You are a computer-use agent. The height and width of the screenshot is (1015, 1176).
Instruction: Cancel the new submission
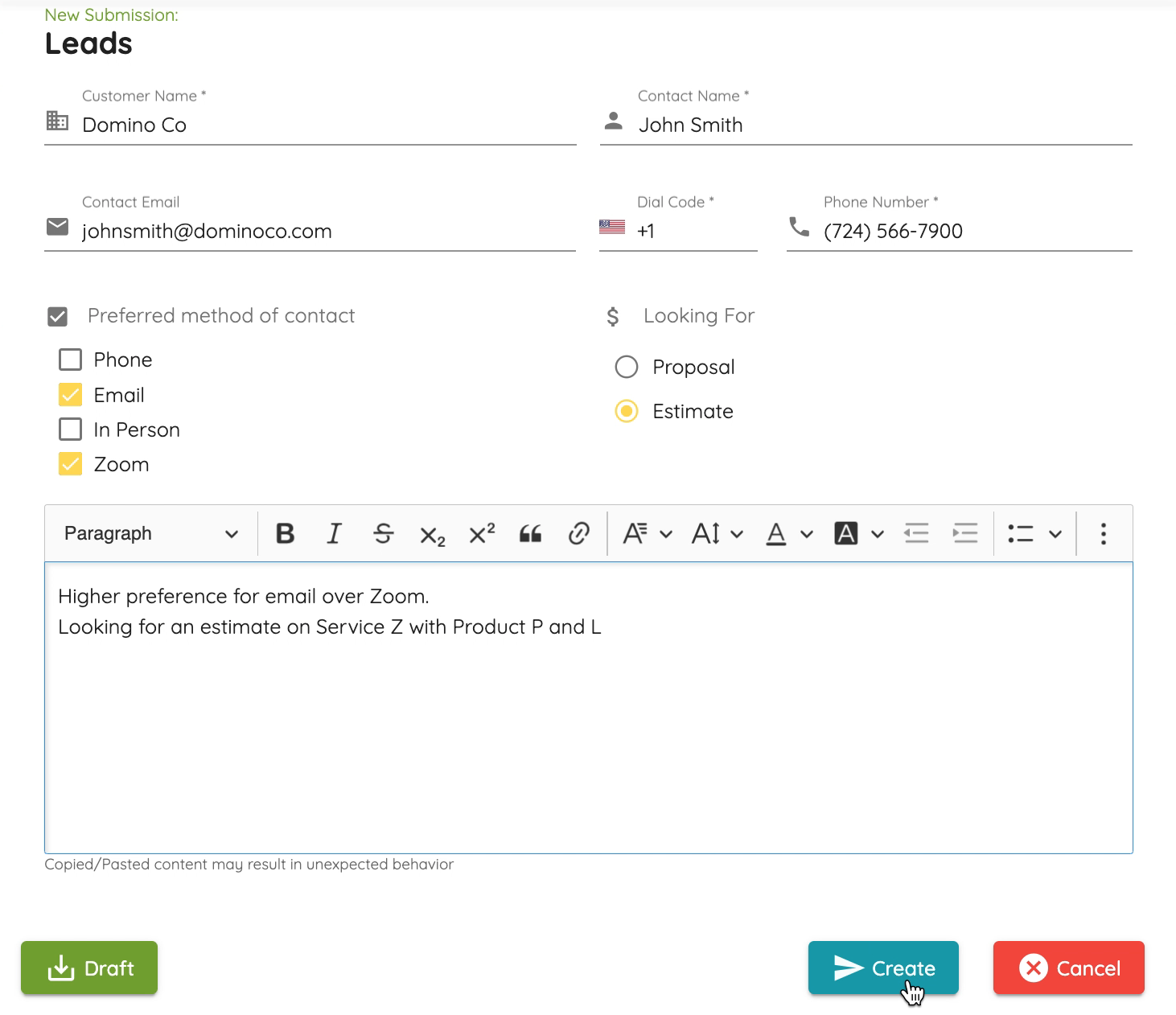pos(1068,968)
